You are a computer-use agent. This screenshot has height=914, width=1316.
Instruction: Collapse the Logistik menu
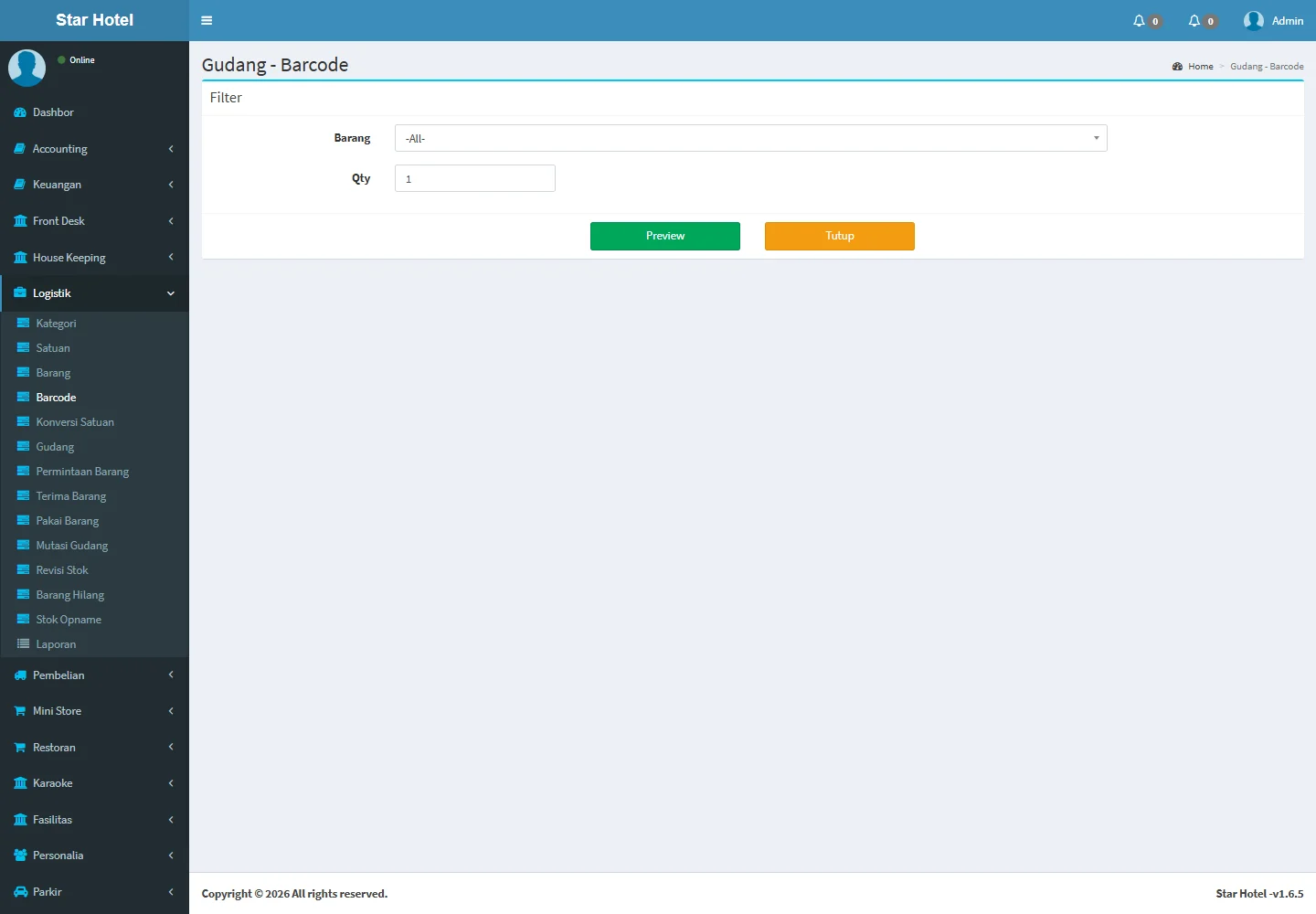(x=94, y=293)
